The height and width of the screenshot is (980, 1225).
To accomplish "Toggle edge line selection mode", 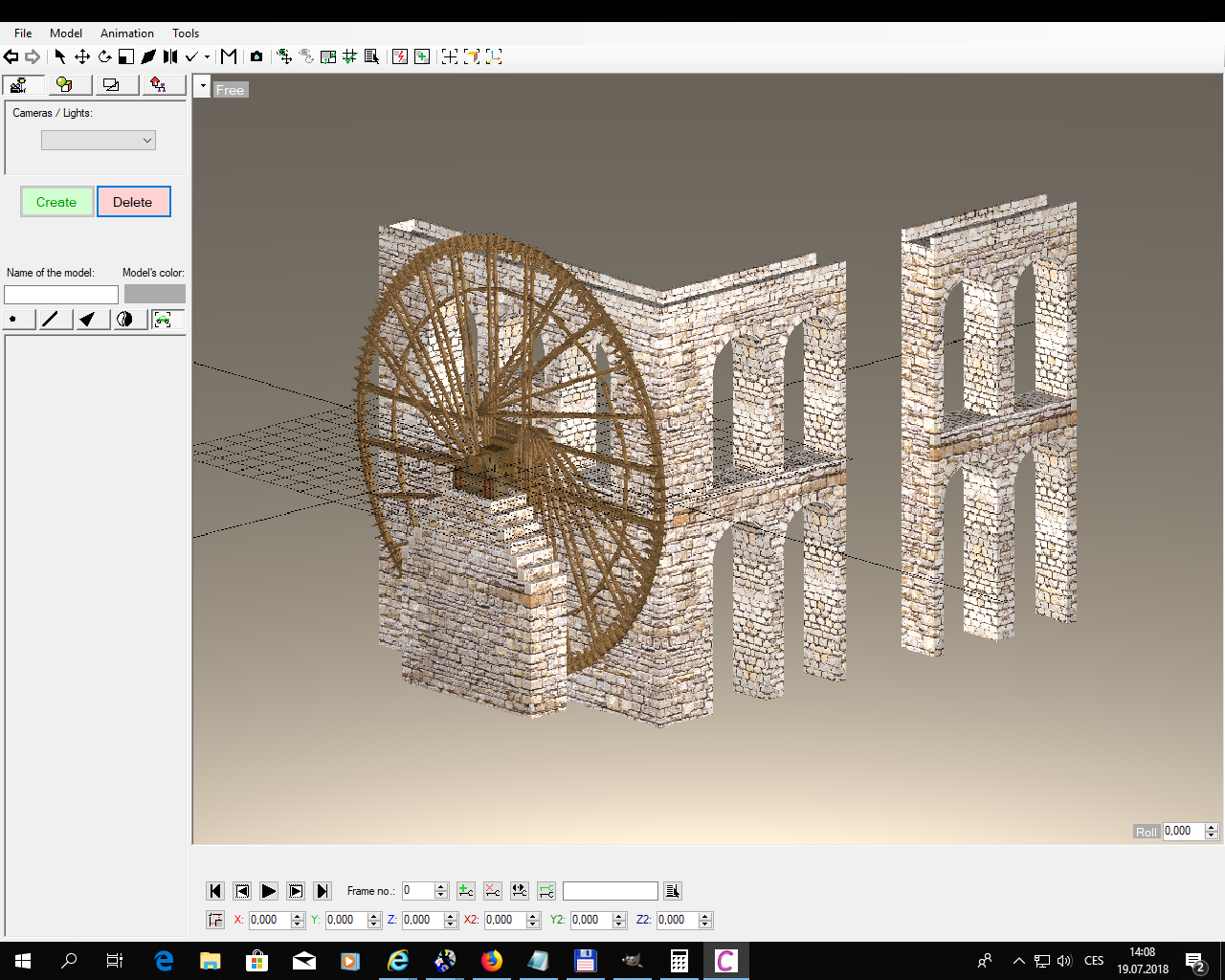I will [x=51, y=320].
